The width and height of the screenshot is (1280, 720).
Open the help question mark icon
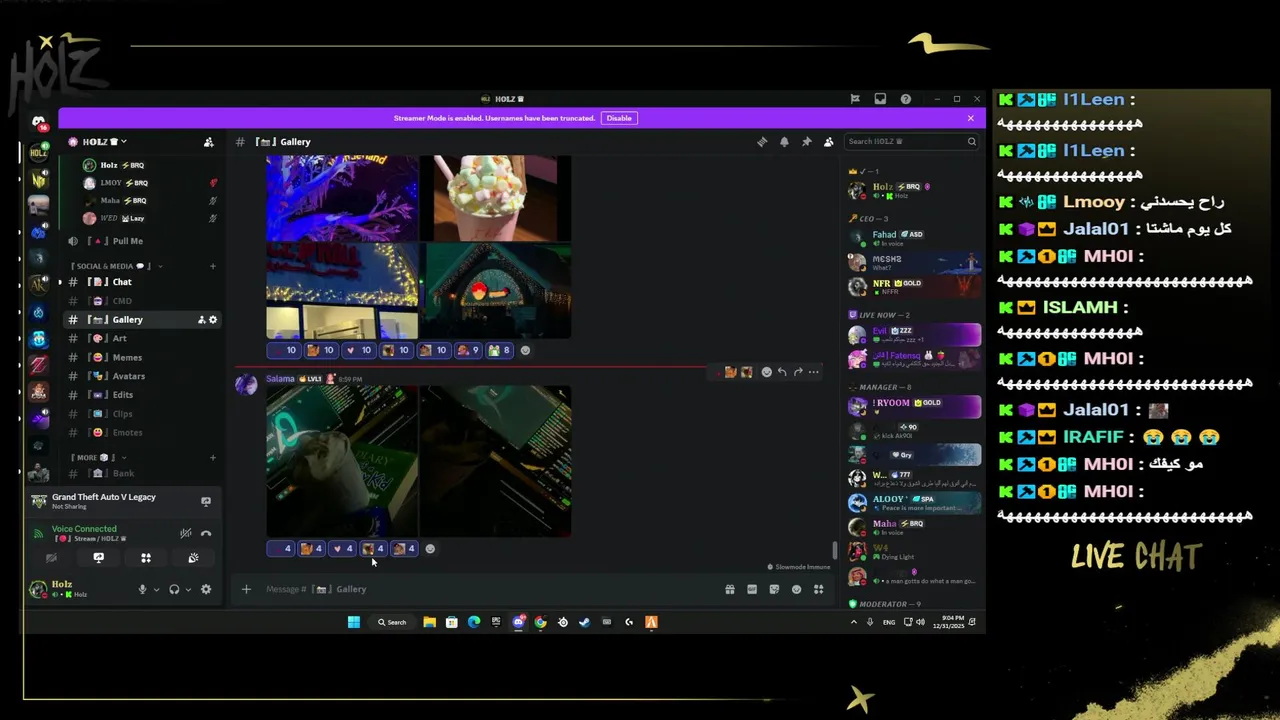906,99
